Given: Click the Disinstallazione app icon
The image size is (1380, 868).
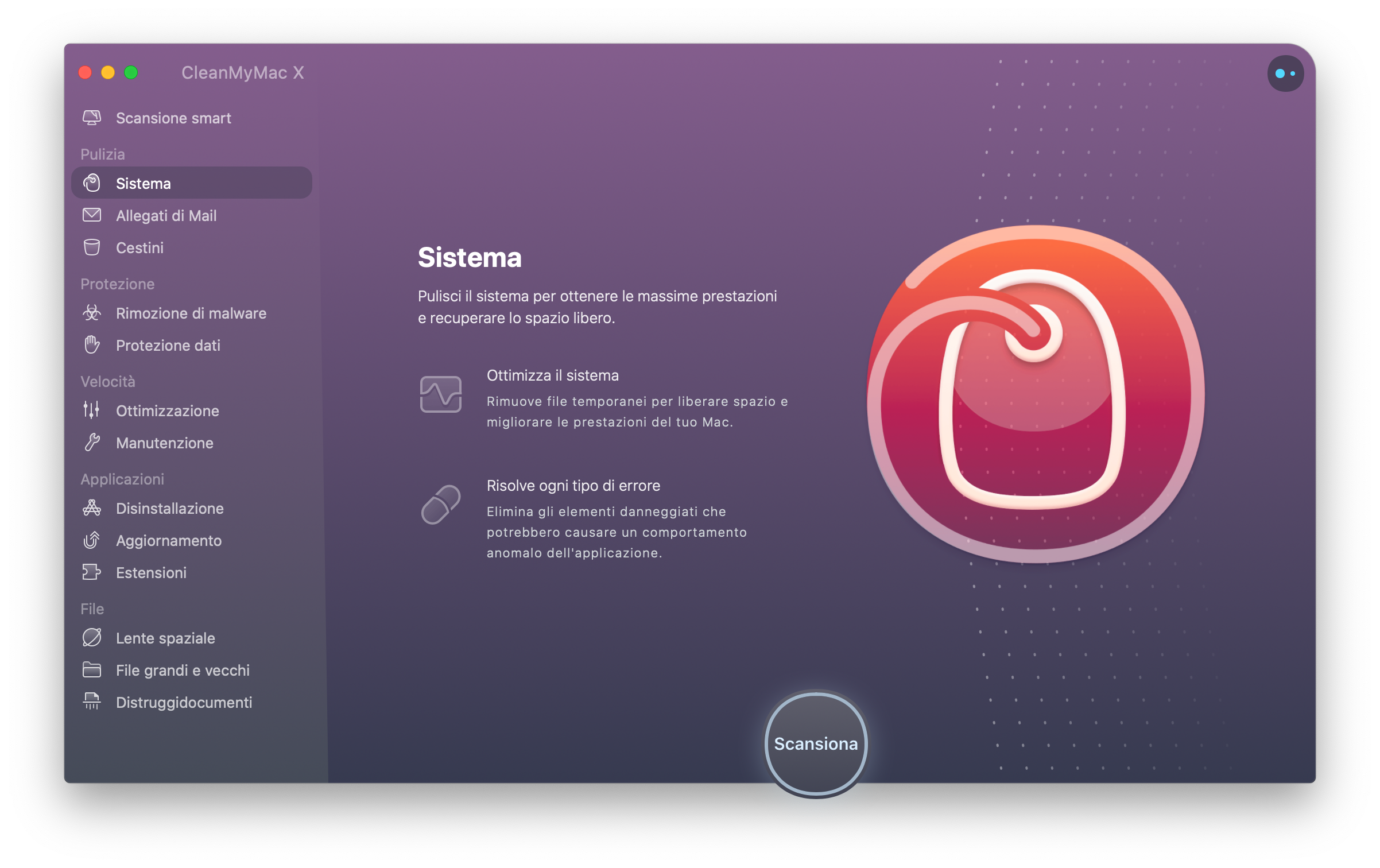Looking at the screenshot, I should click(x=92, y=508).
